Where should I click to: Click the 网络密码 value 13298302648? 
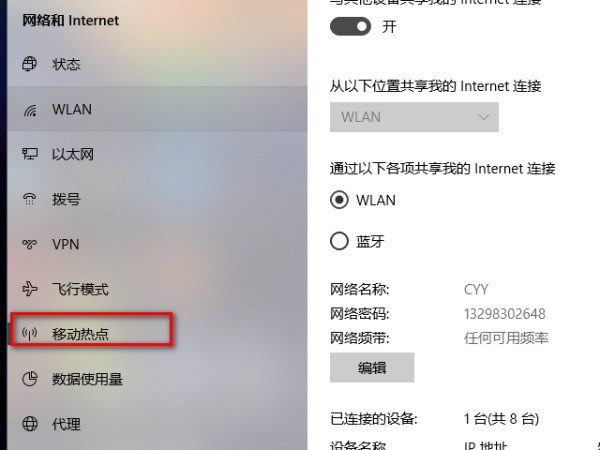point(504,314)
